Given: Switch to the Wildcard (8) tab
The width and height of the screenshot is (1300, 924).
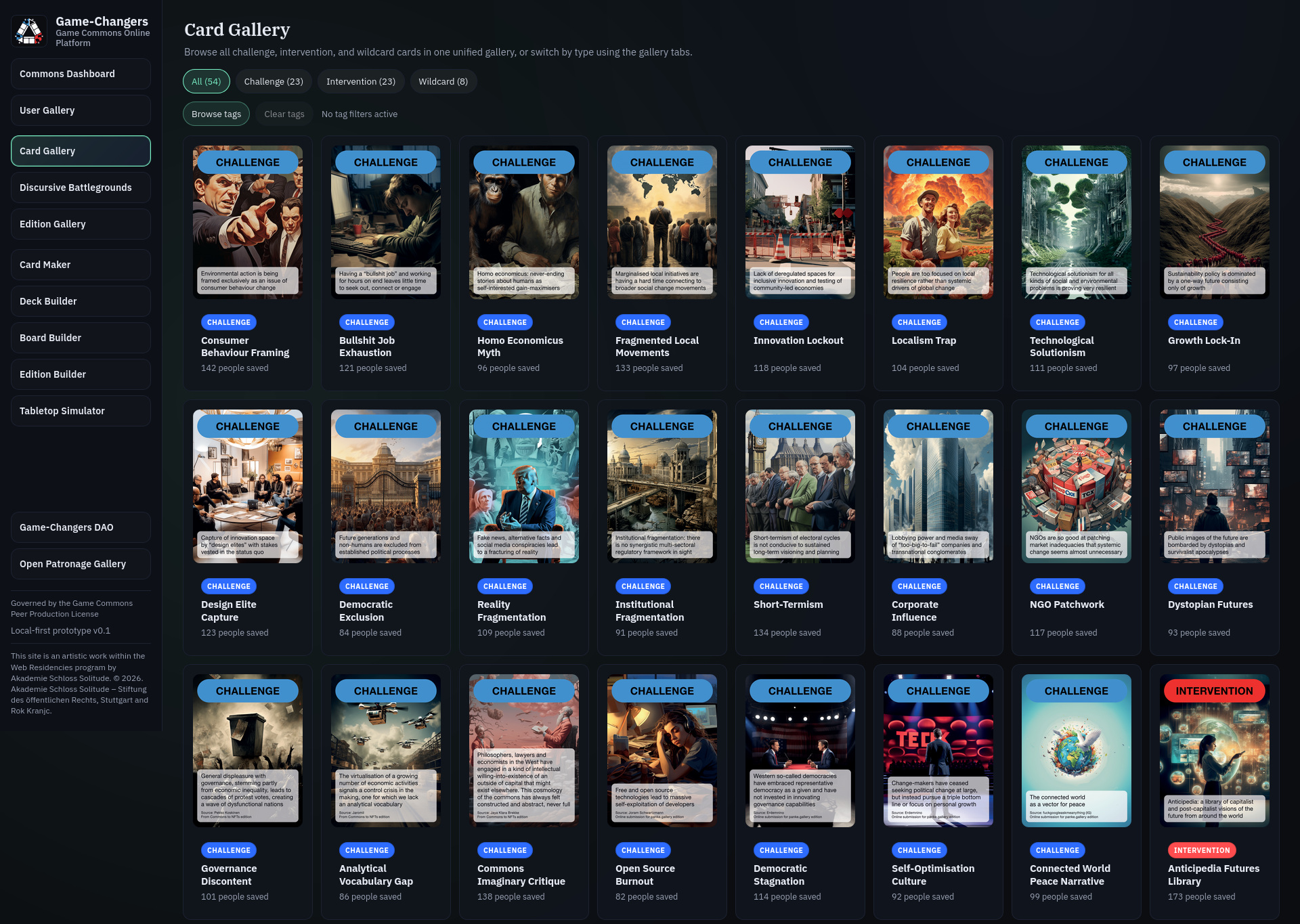Looking at the screenshot, I should (x=443, y=81).
